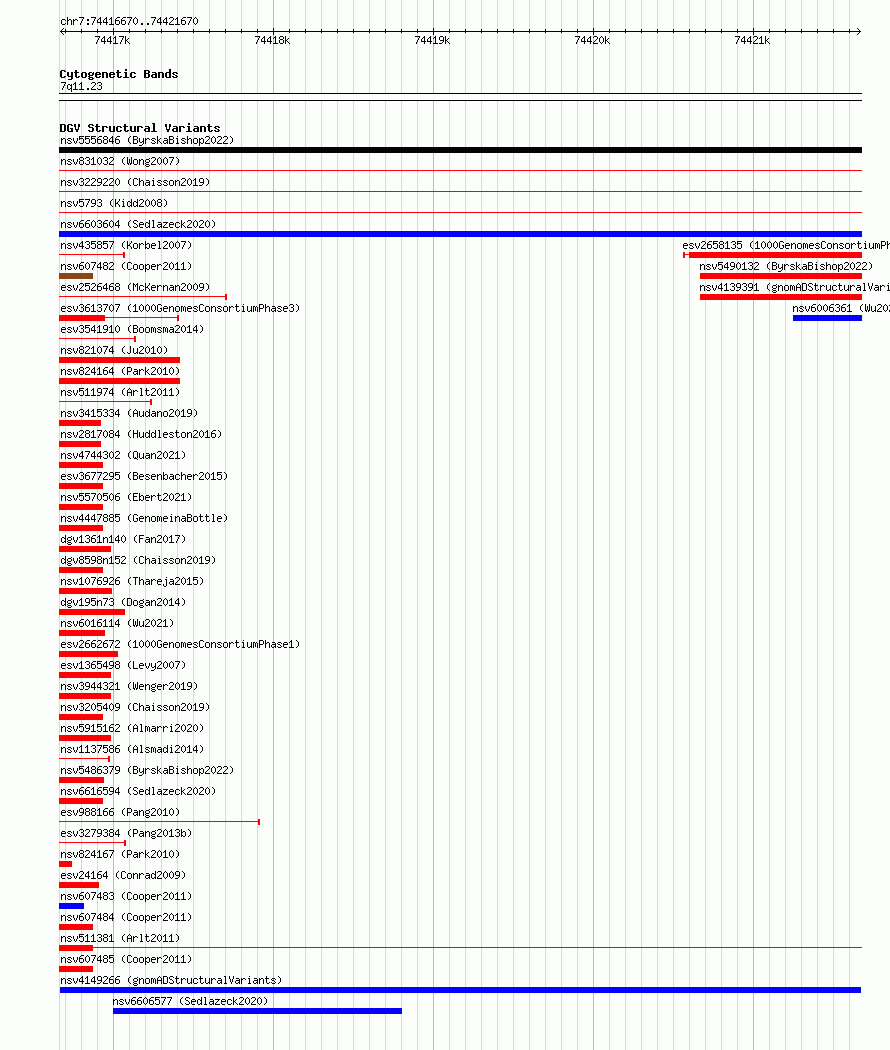Click the DGV Structural Variants track title

tap(140, 127)
